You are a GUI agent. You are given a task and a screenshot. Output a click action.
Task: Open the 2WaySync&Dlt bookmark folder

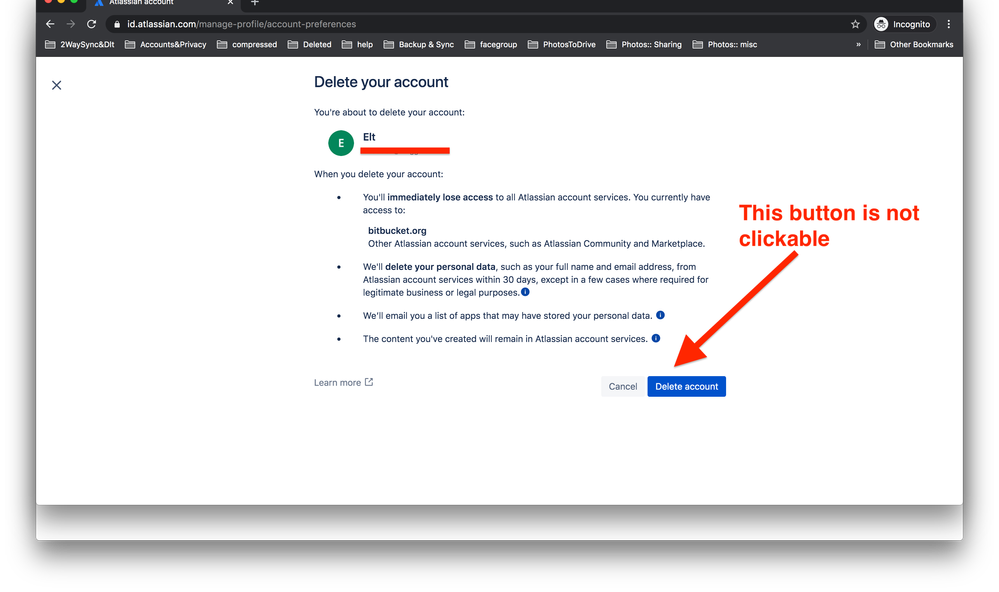[80, 45]
